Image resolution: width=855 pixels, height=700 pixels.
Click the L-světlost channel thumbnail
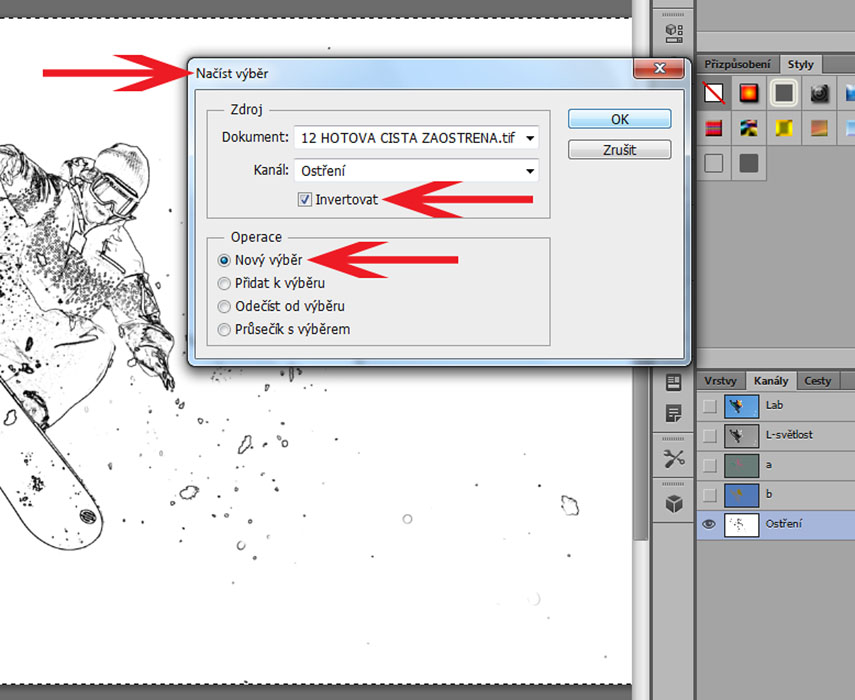pyautogui.click(x=741, y=436)
